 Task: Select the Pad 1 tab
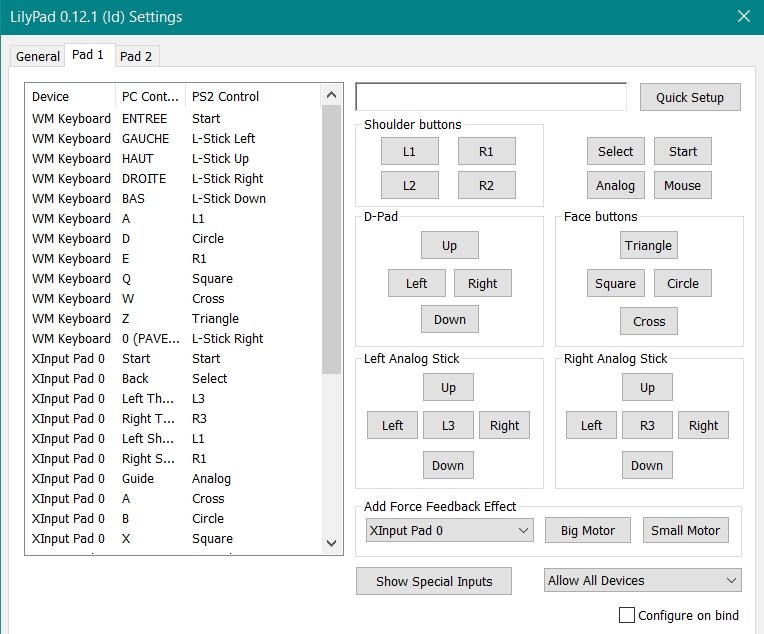(x=88, y=55)
